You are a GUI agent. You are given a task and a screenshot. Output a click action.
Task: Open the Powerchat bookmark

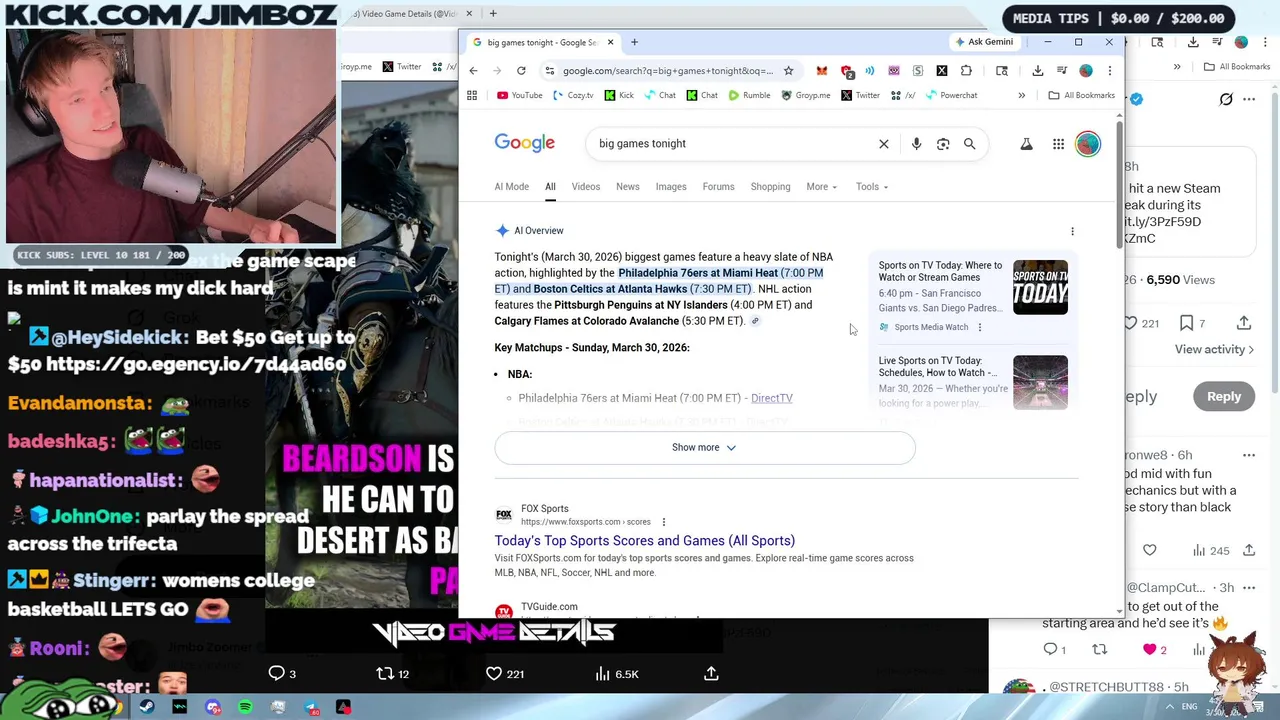pos(951,95)
